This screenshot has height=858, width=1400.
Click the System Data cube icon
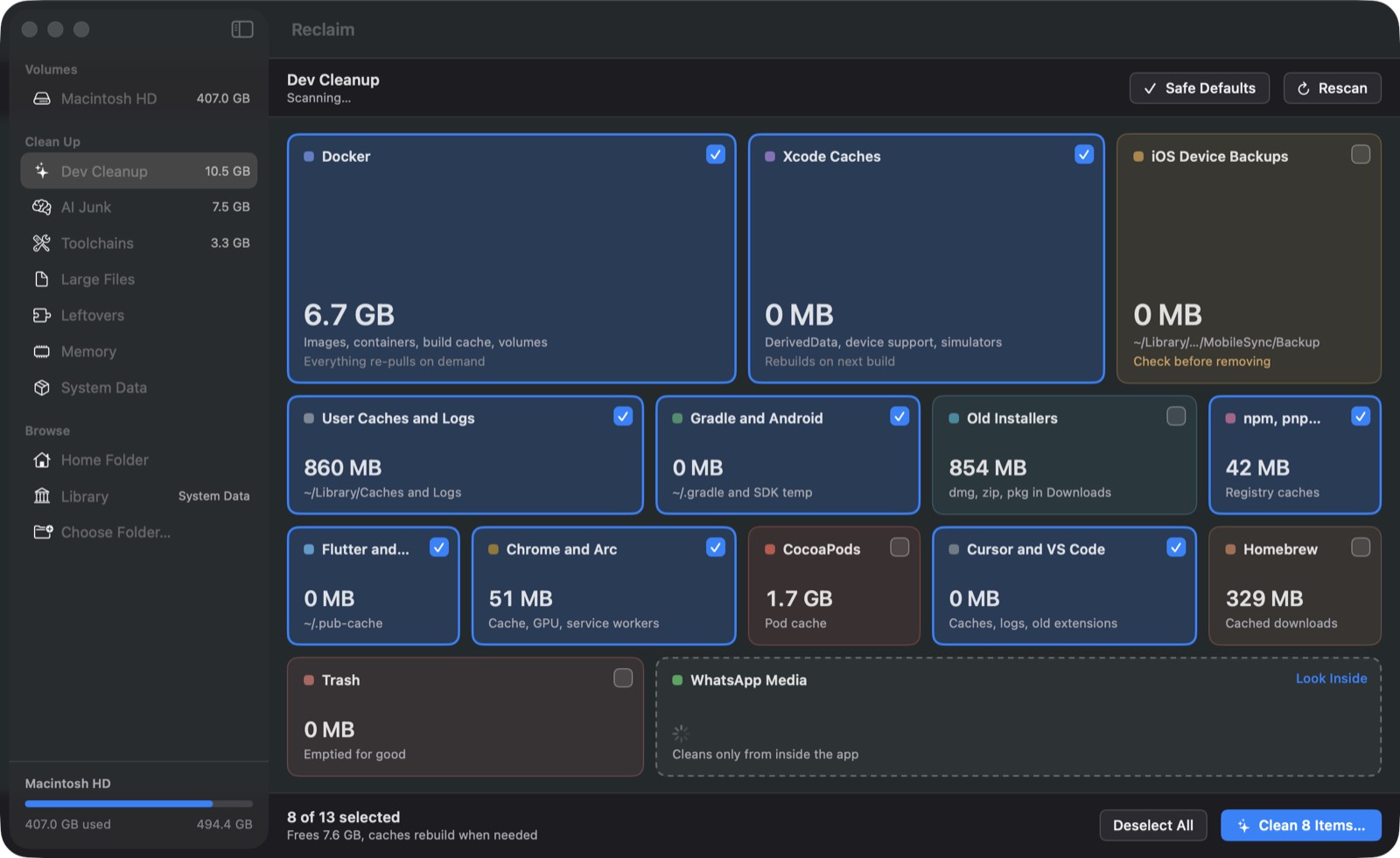click(x=42, y=388)
